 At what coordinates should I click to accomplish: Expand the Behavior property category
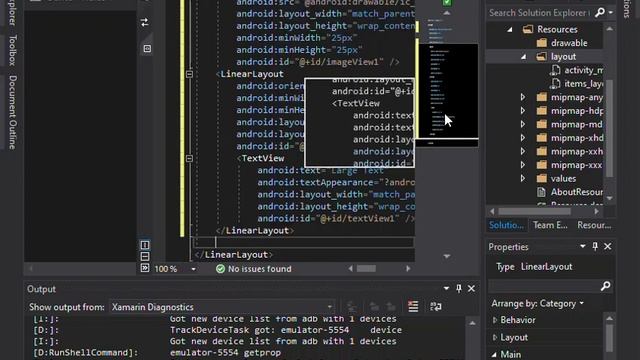[x=495, y=320]
